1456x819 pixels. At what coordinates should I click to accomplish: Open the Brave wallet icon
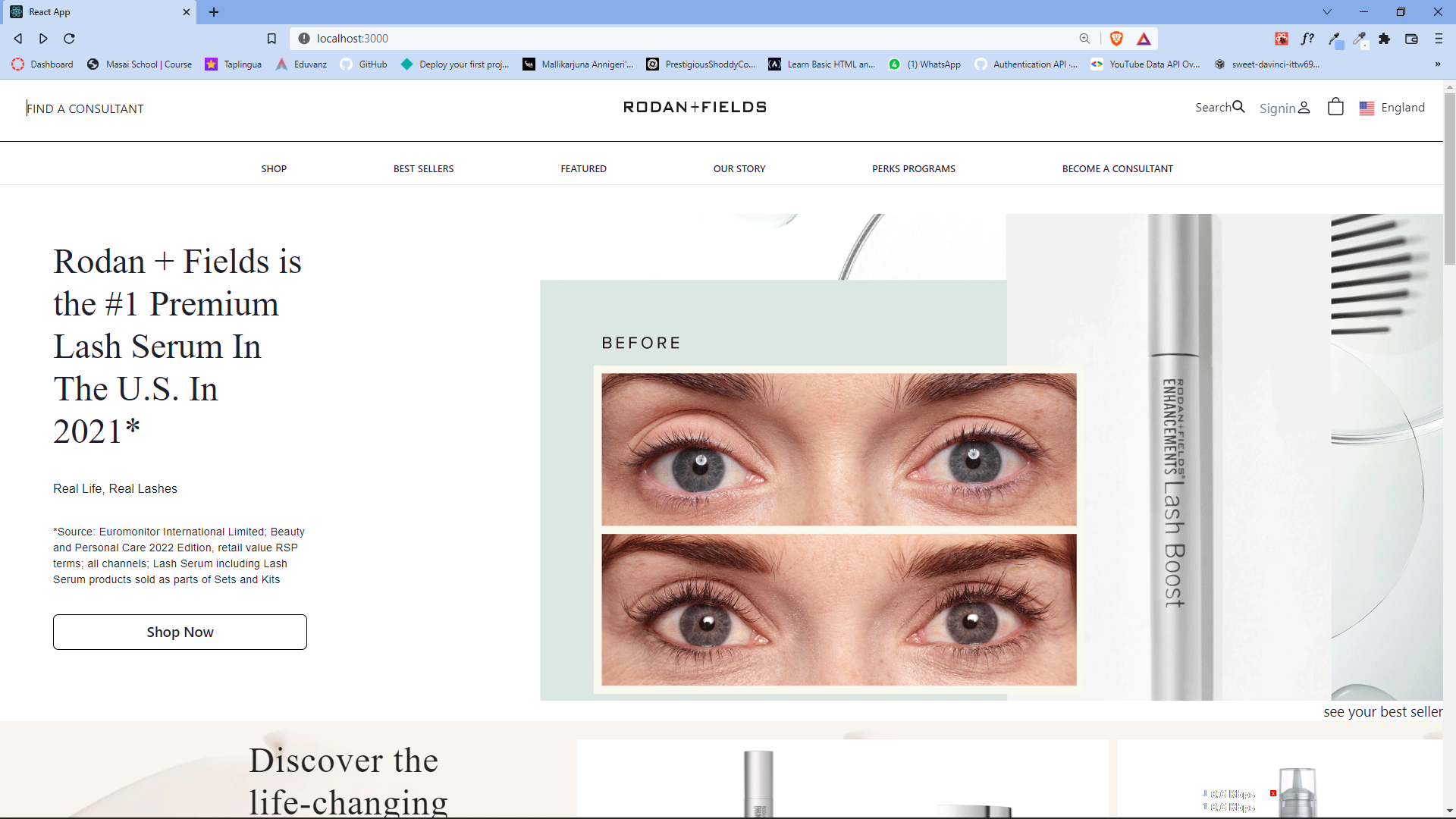tap(1411, 39)
